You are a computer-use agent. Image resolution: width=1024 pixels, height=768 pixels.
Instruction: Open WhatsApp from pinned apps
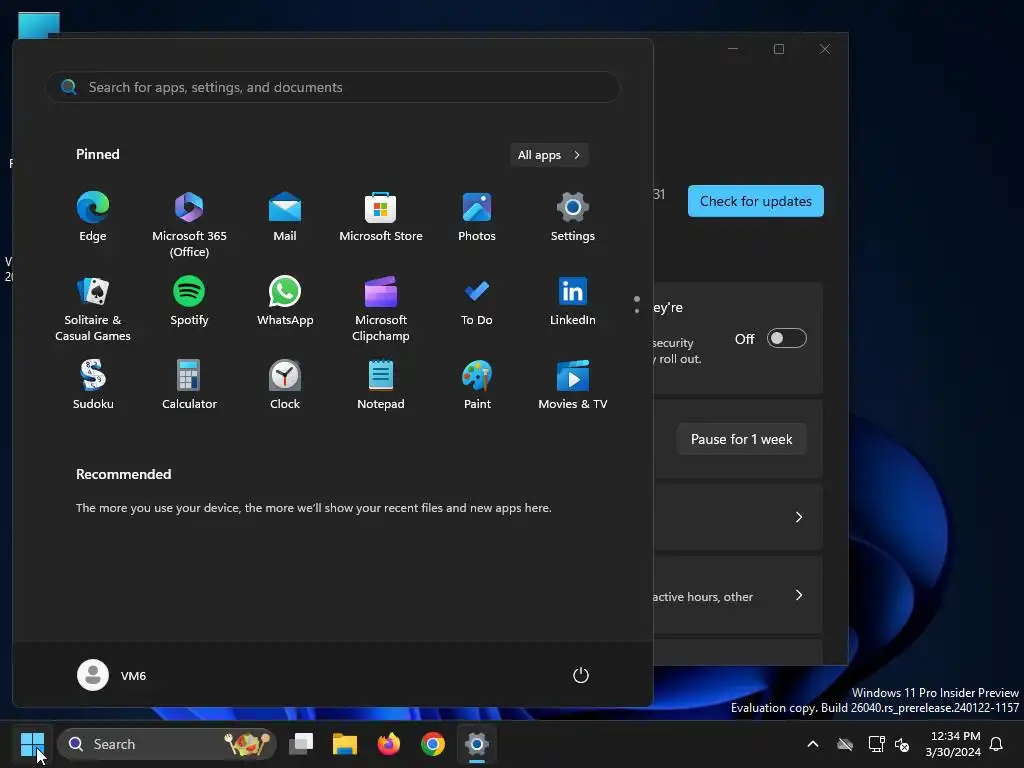(285, 302)
